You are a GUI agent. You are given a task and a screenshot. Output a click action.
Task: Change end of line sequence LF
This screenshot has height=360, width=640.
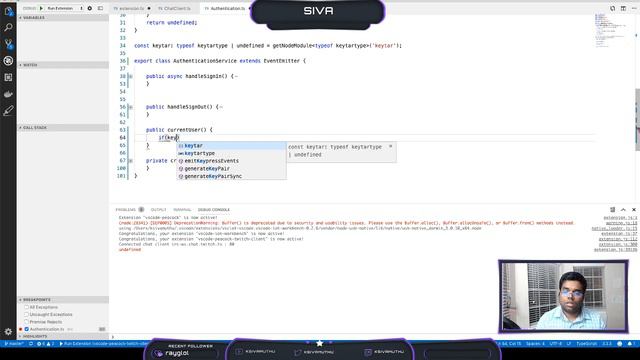(x=569, y=344)
